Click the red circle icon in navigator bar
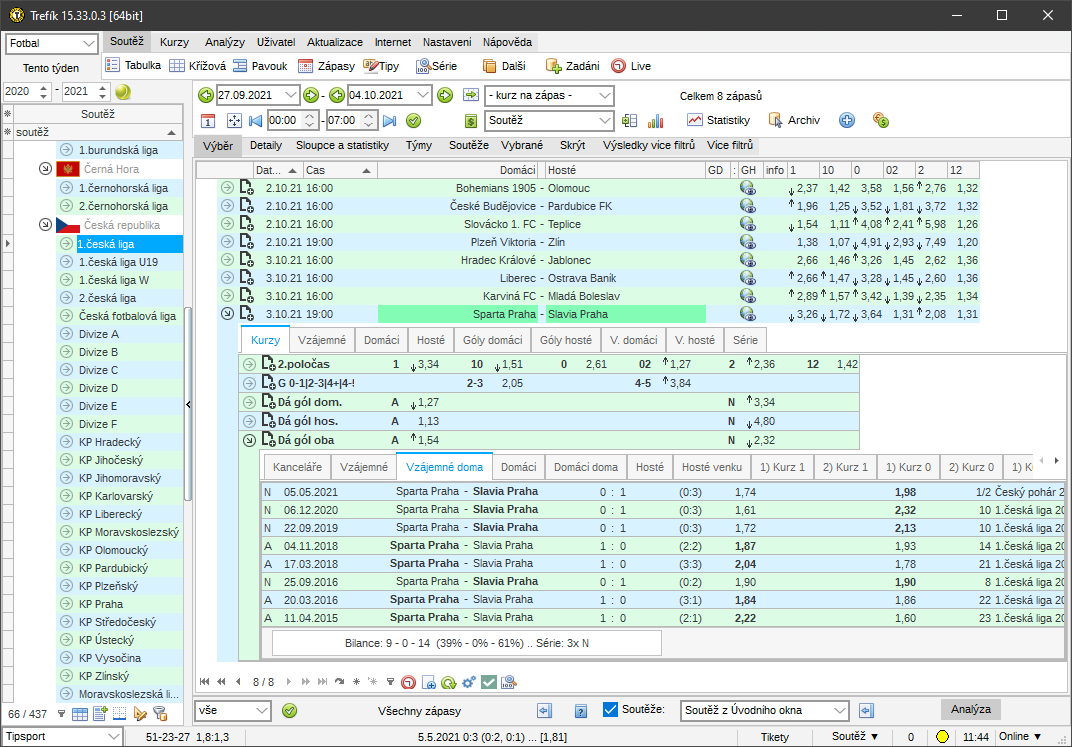 click(x=408, y=682)
